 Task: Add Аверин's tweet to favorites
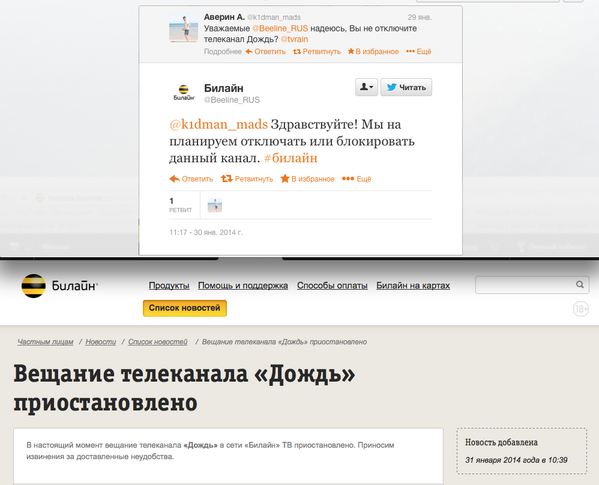373,52
